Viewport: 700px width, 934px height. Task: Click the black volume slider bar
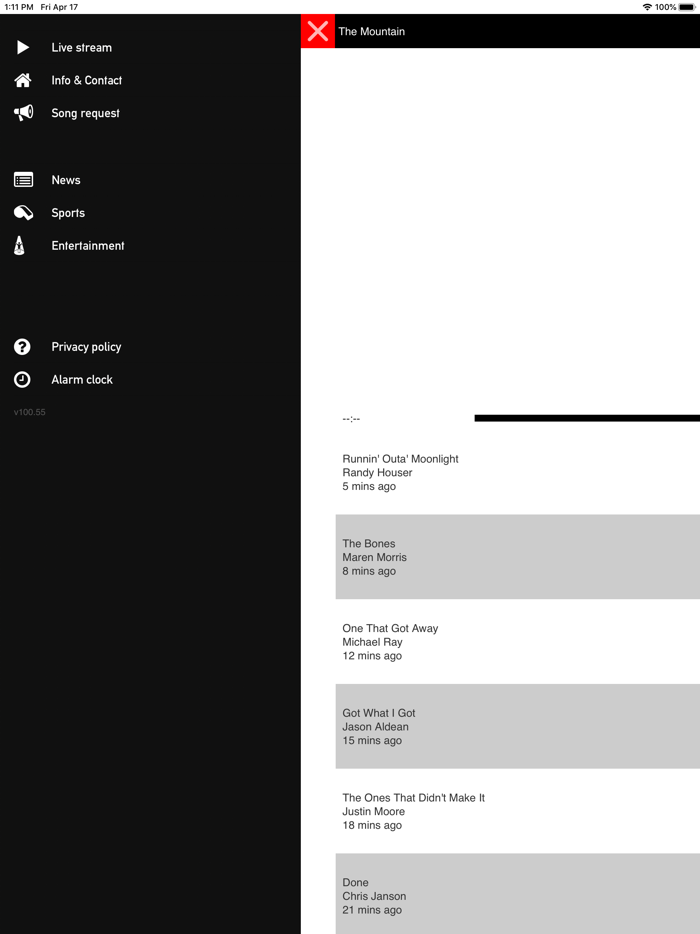click(x=587, y=418)
